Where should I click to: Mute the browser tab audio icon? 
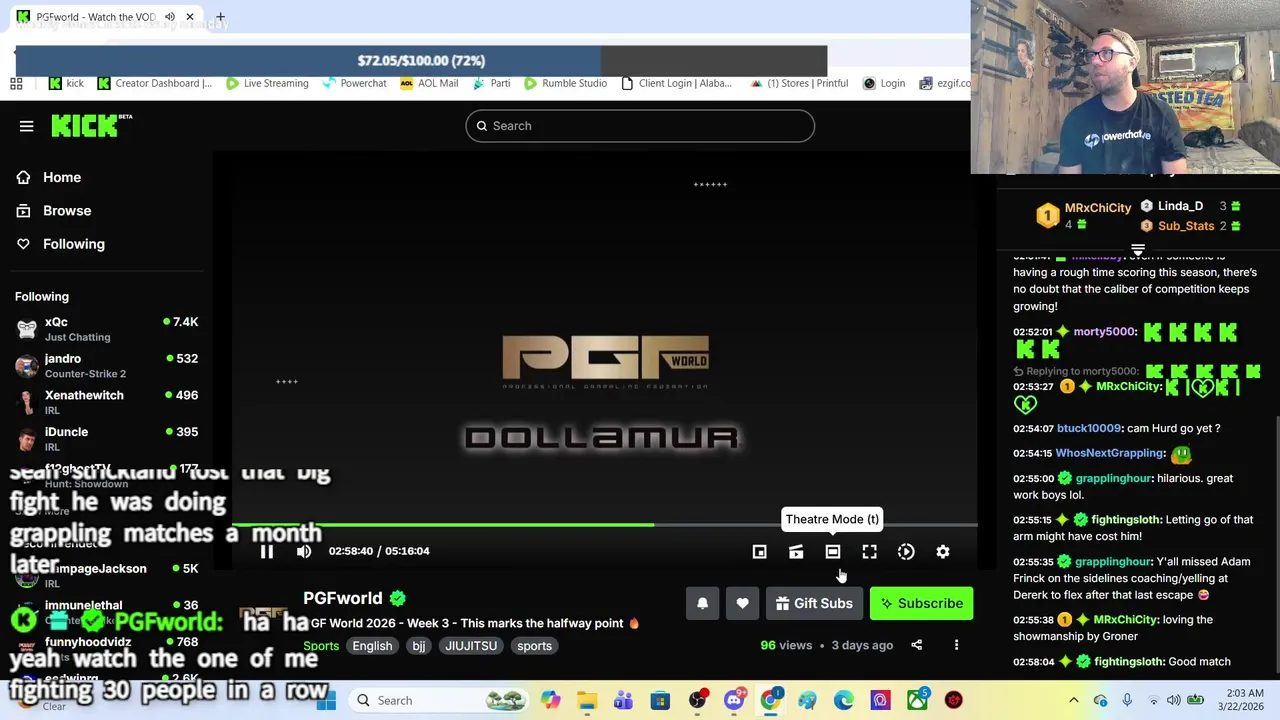(x=169, y=17)
